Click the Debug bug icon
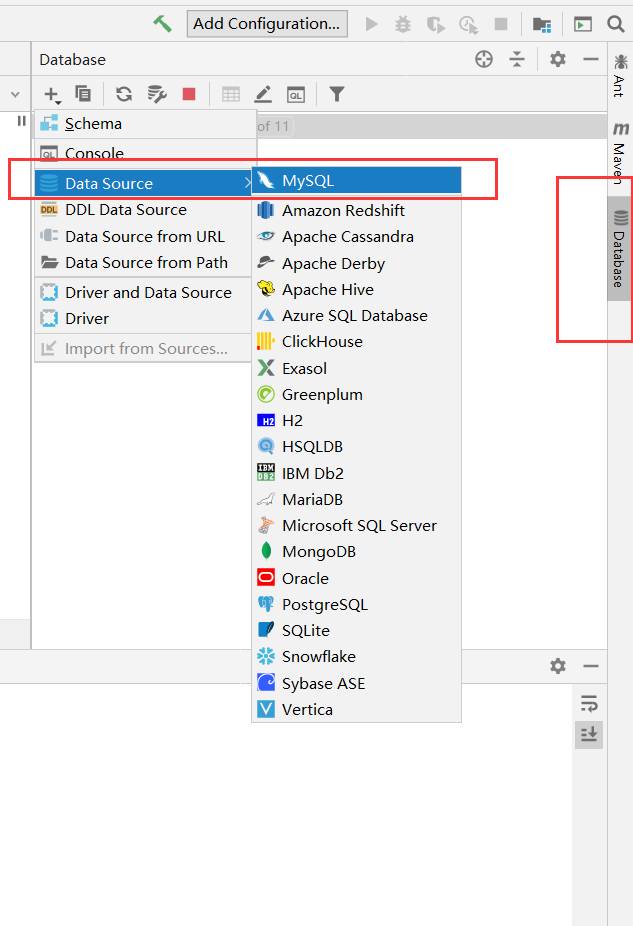Viewport: 633px width, 926px height. (403, 24)
